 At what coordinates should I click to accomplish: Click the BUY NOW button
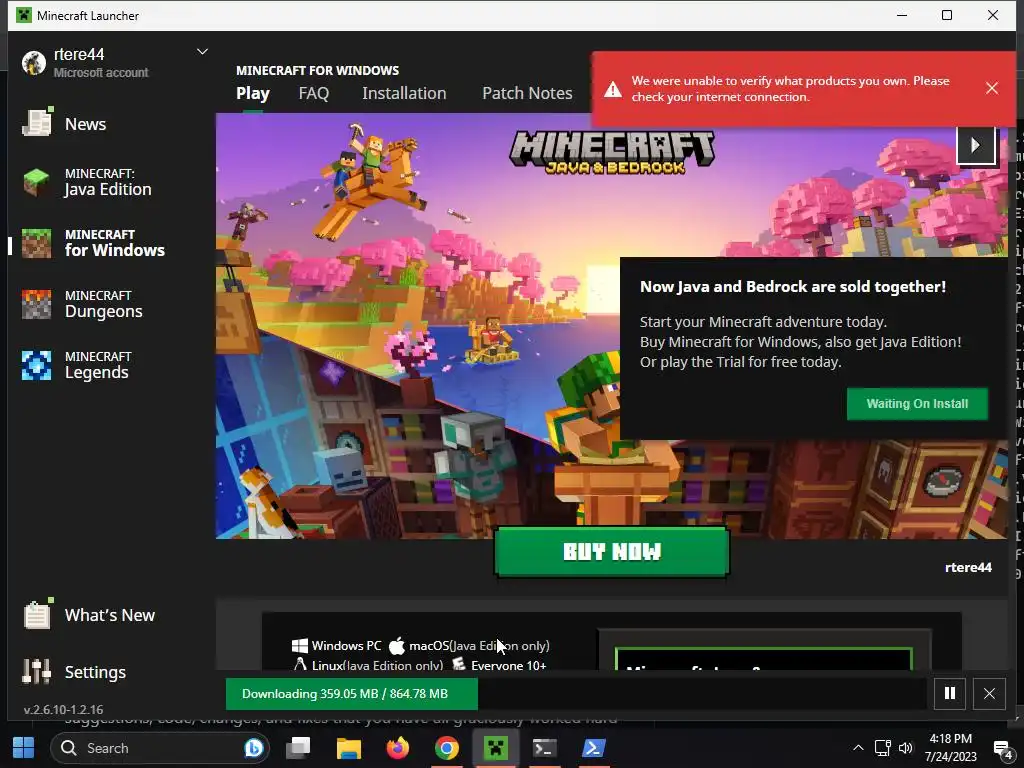612,552
